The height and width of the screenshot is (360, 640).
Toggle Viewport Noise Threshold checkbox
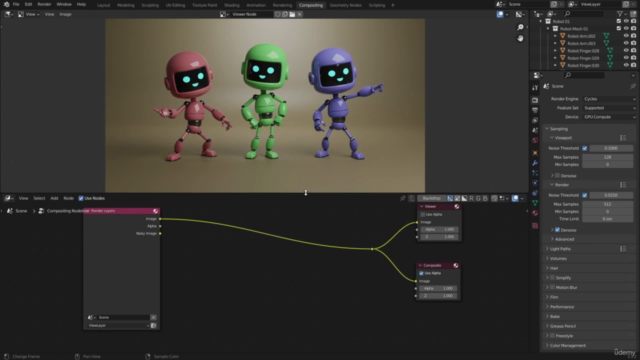tap(584, 148)
